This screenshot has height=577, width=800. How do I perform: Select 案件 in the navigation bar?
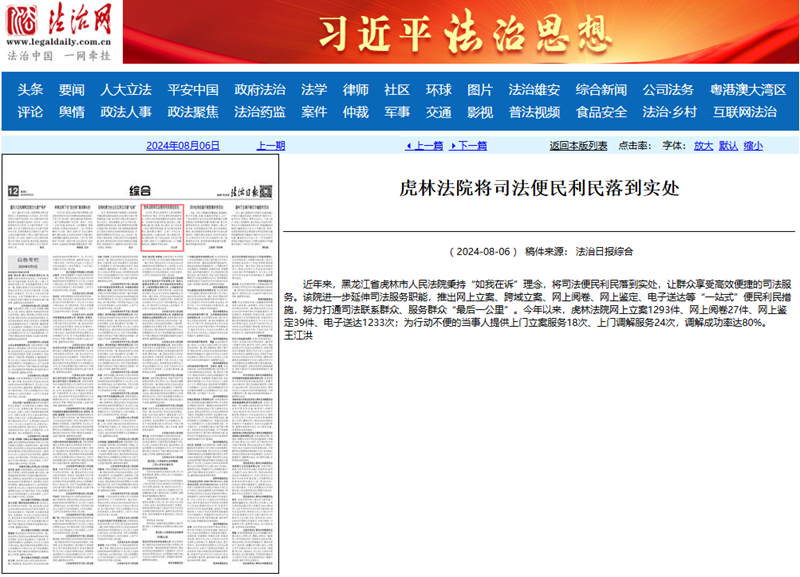pyautogui.click(x=314, y=112)
